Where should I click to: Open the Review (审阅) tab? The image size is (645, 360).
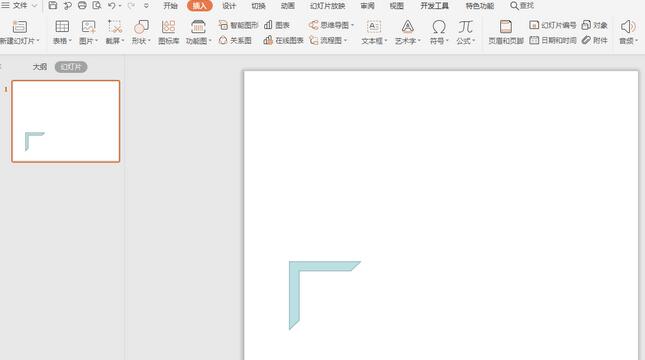[x=367, y=6]
